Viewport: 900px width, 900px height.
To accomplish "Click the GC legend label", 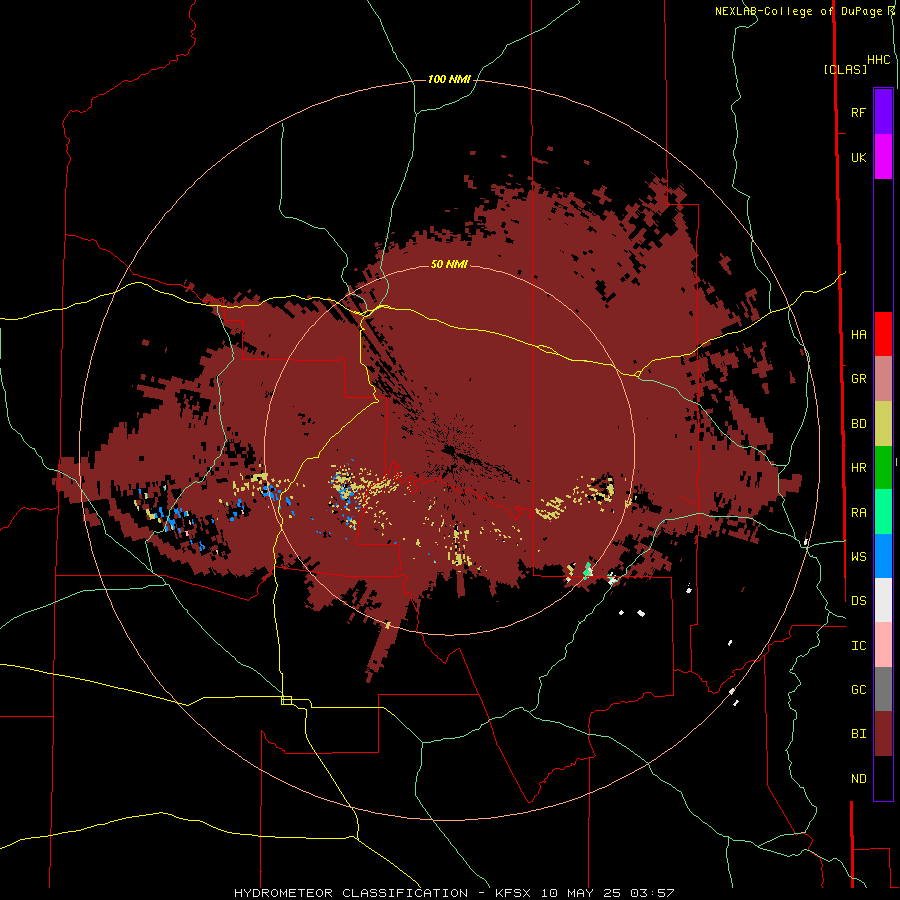I will click(858, 690).
